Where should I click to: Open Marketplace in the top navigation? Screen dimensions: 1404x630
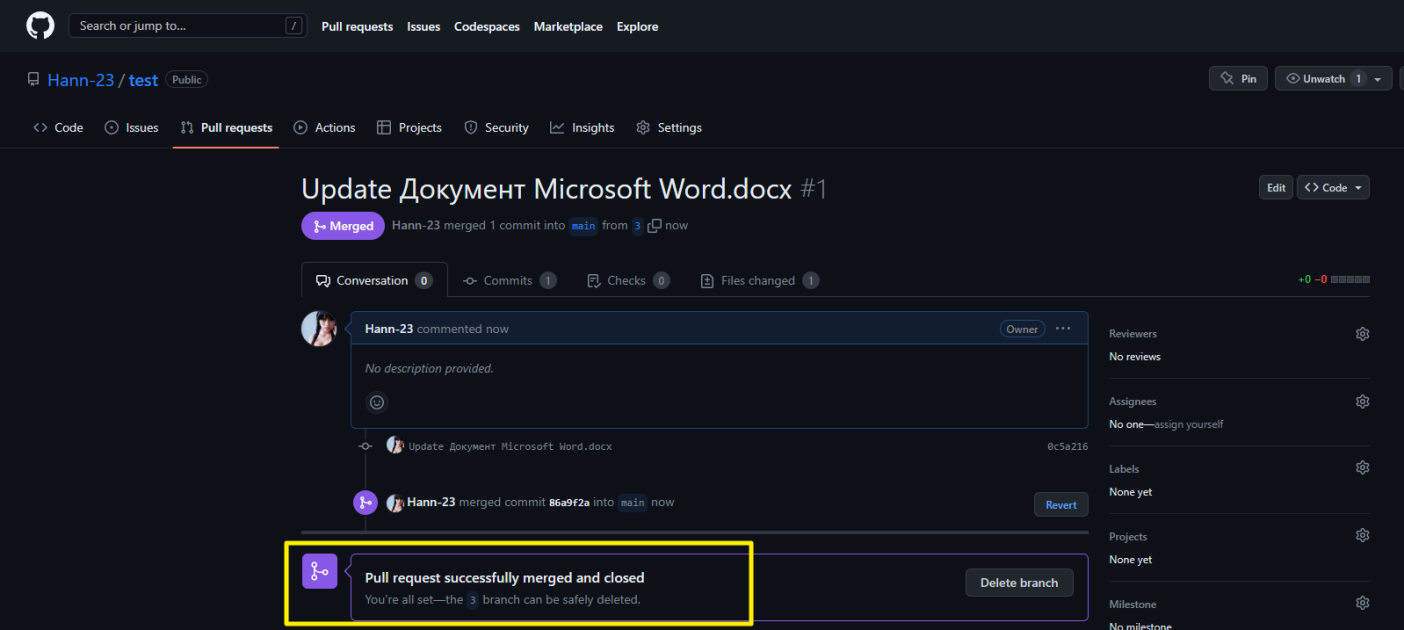click(x=568, y=27)
